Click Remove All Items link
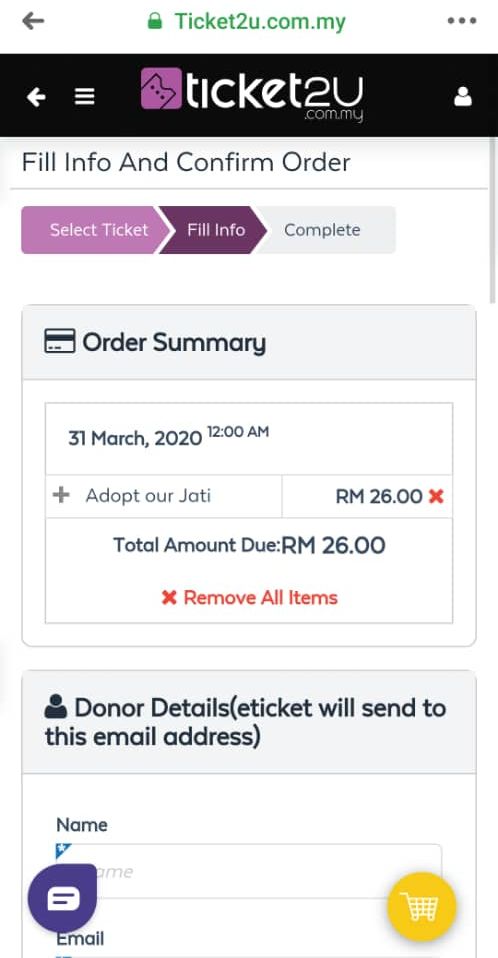This screenshot has width=498, height=958. (x=249, y=597)
